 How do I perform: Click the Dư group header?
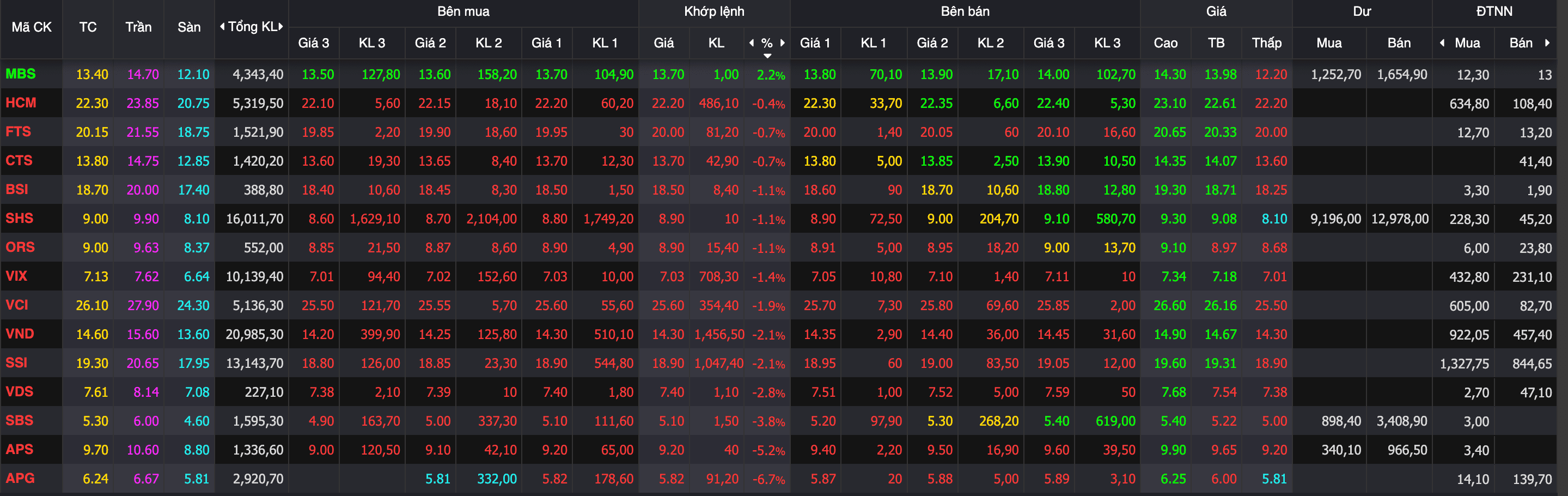[1362, 11]
